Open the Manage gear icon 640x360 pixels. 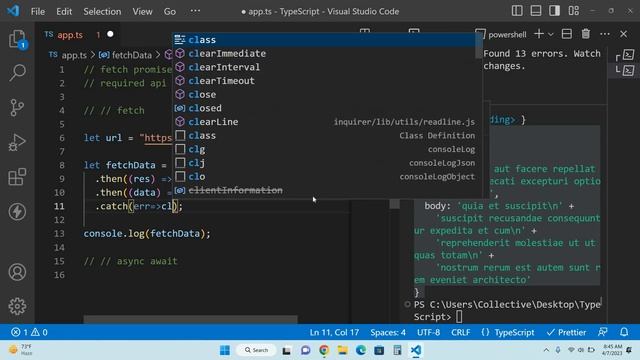[17, 306]
